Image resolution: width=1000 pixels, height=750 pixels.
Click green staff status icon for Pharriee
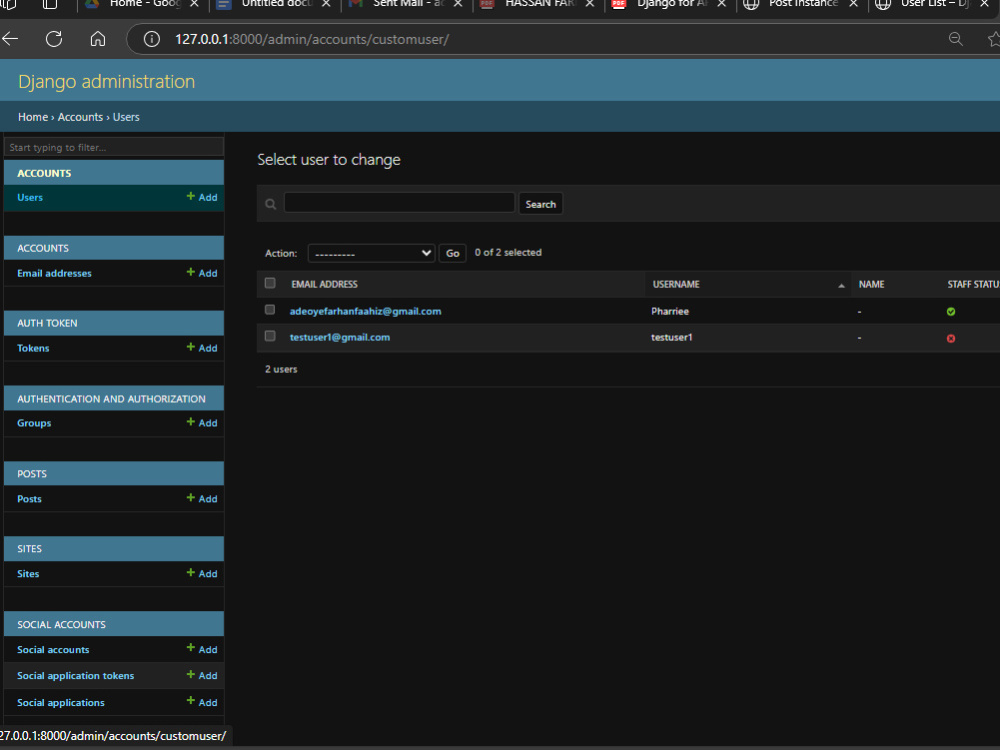[951, 312]
